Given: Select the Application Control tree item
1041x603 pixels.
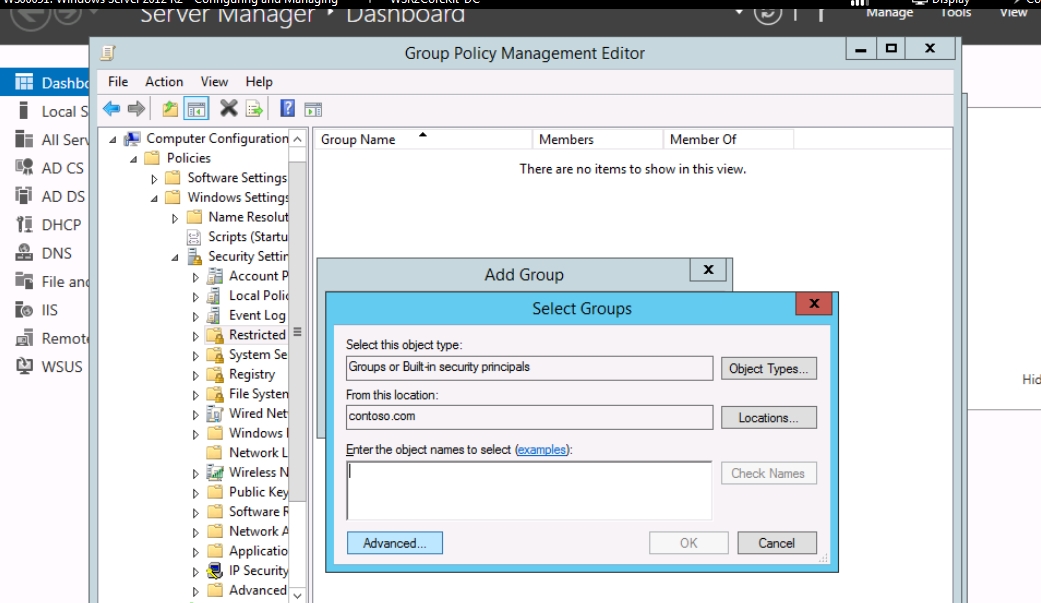Looking at the screenshot, I should (258, 551).
